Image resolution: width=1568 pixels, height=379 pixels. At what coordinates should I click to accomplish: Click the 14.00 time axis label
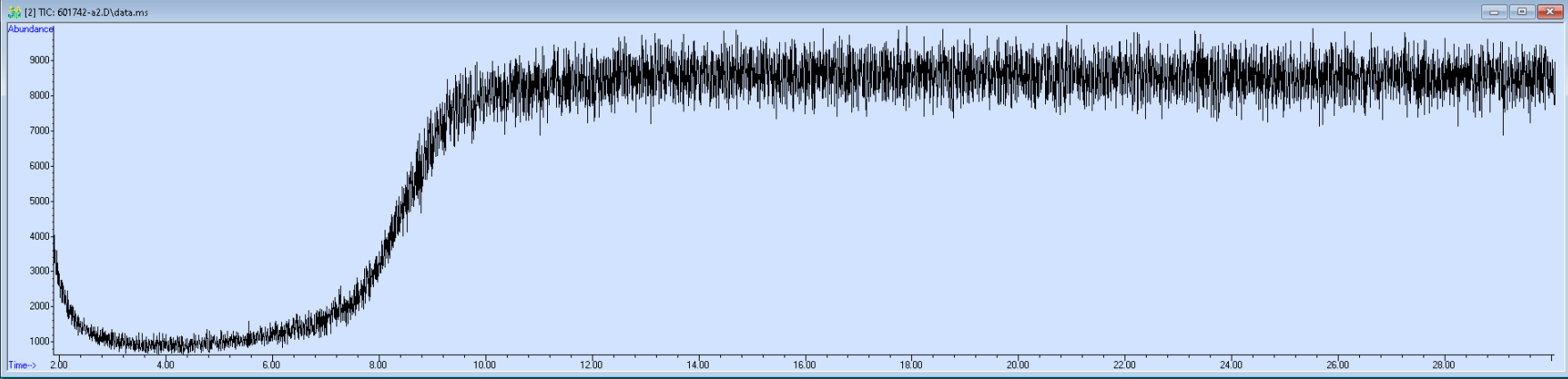(x=698, y=366)
